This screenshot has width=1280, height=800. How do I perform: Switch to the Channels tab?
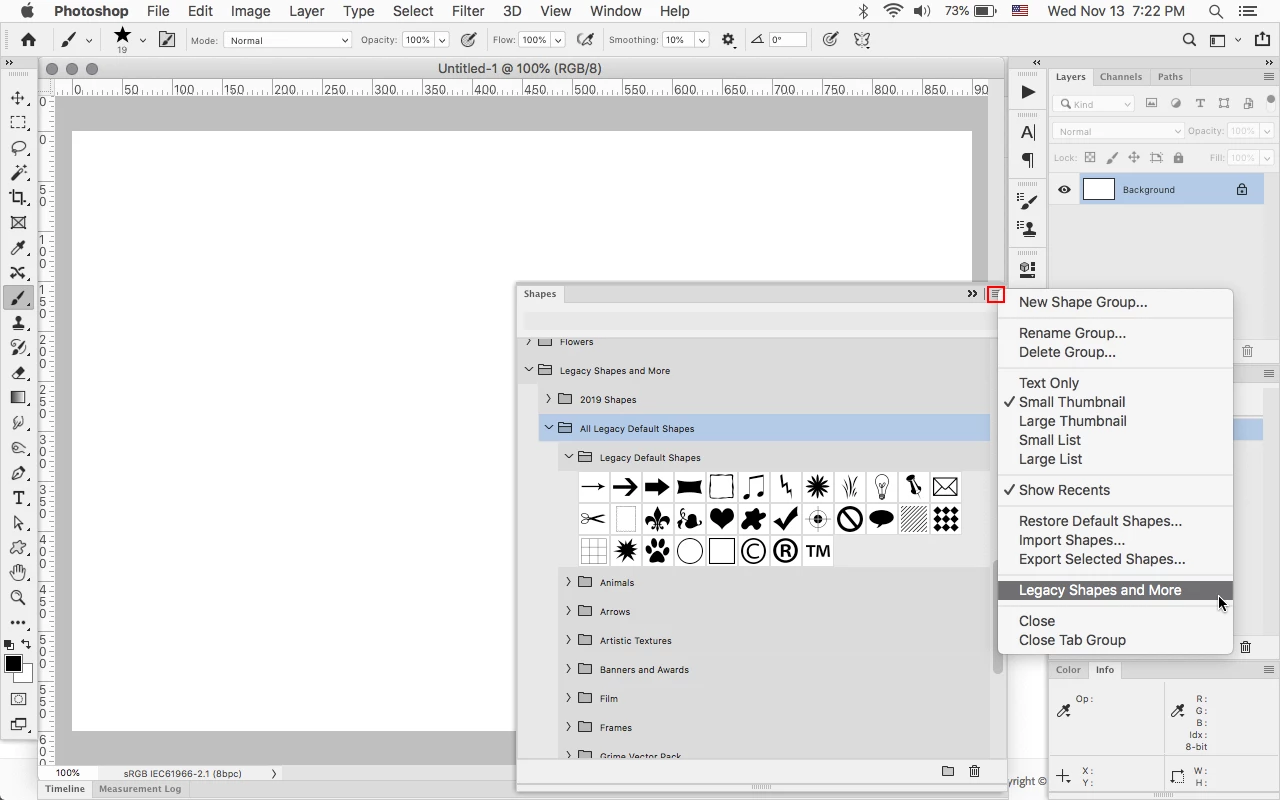coord(1121,77)
